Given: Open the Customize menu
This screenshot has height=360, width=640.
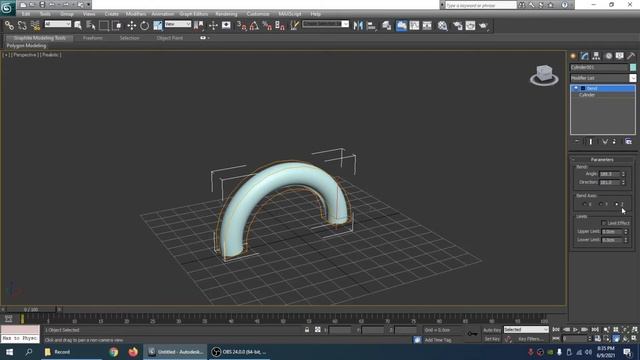Looking at the screenshot, I should point(258,14).
